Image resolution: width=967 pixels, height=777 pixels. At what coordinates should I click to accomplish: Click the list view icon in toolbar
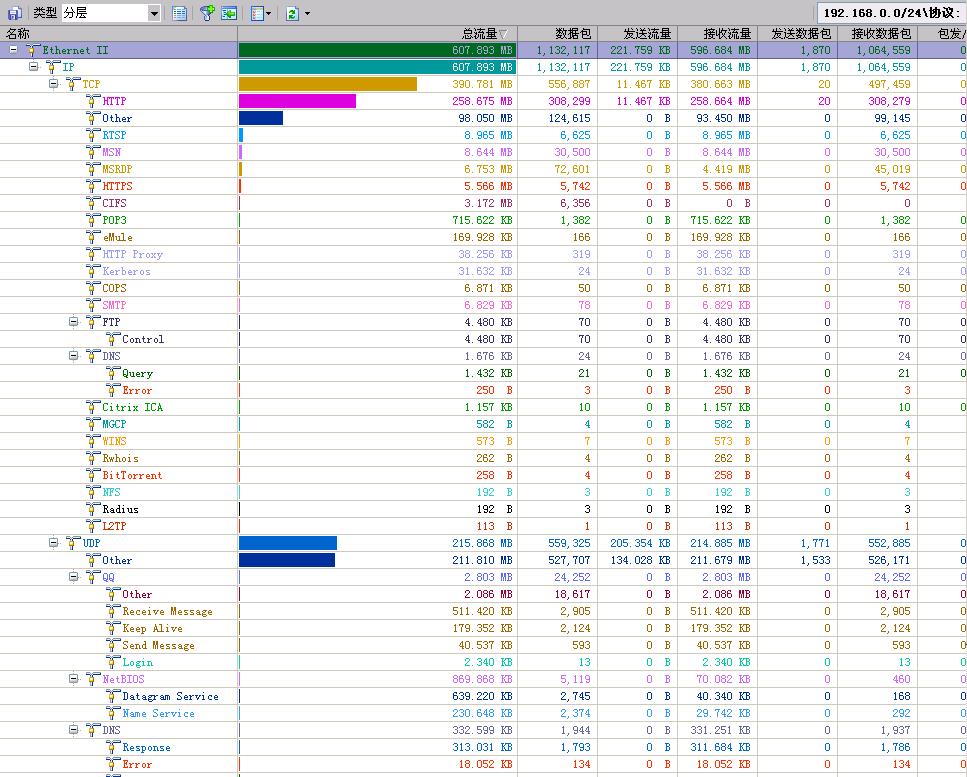tap(179, 13)
